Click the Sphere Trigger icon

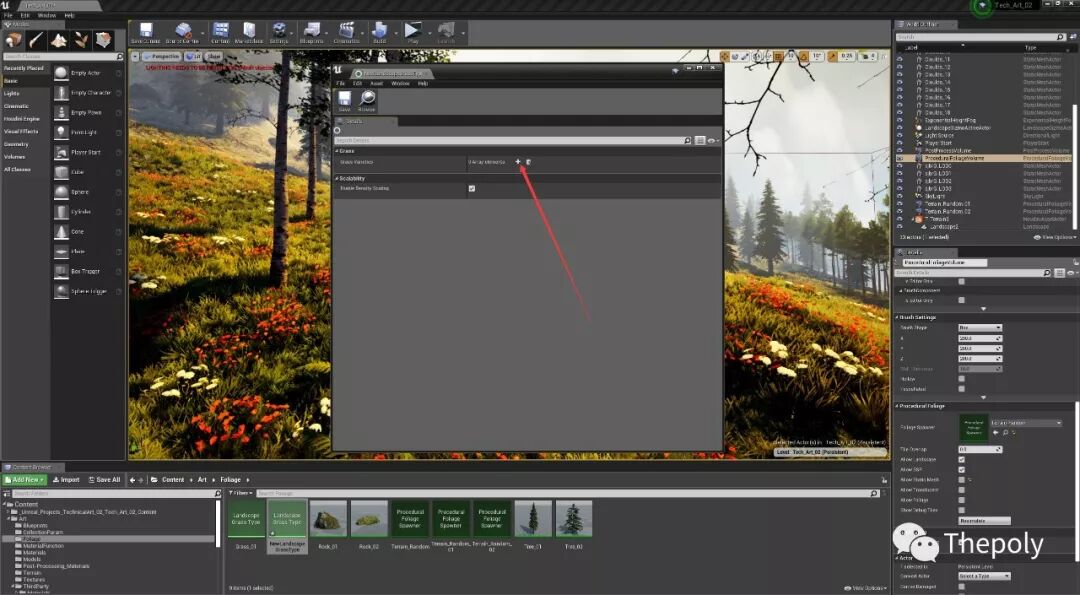(x=61, y=291)
